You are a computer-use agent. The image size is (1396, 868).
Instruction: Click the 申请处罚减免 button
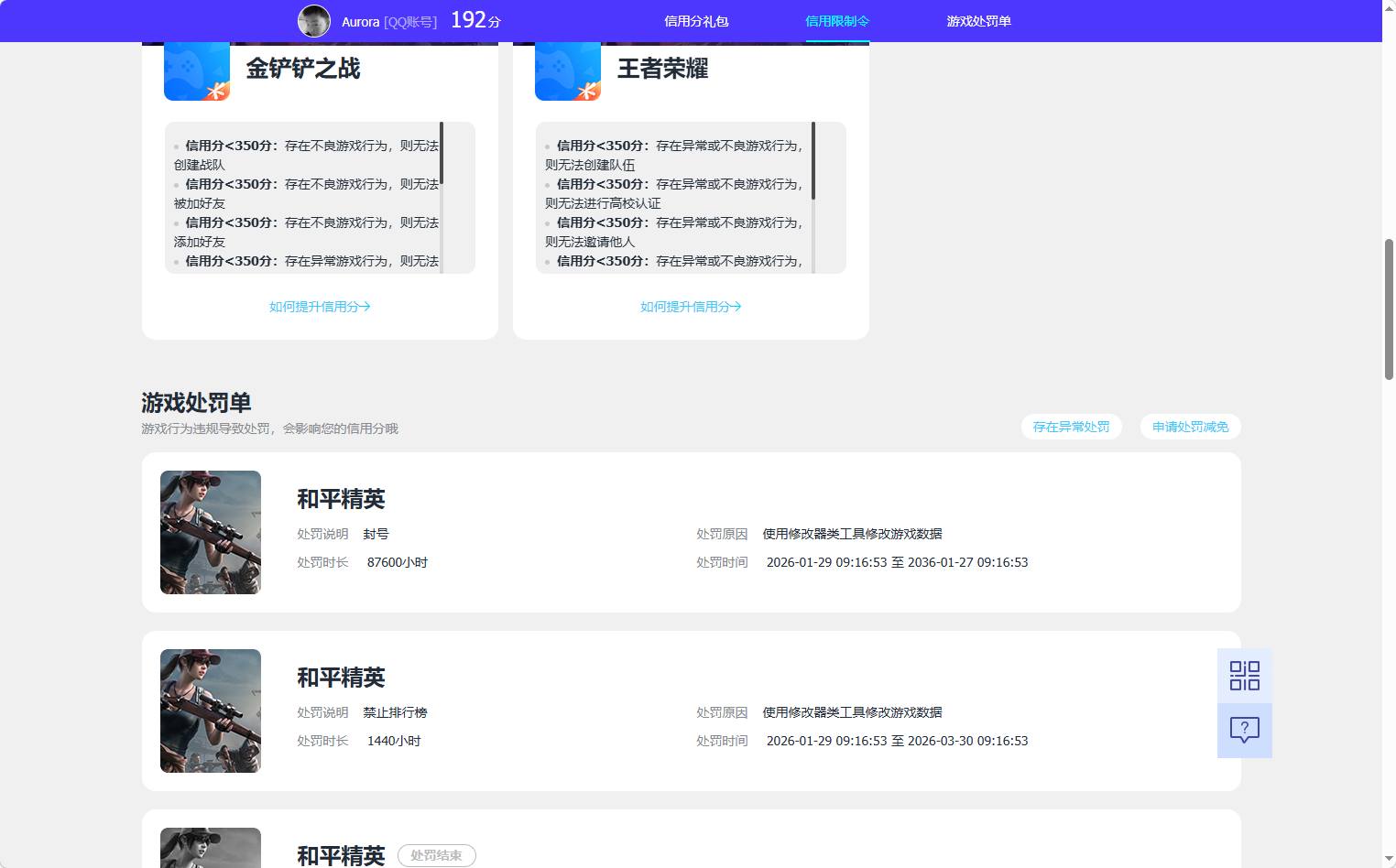pyautogui.click(x=1189, y=427)
